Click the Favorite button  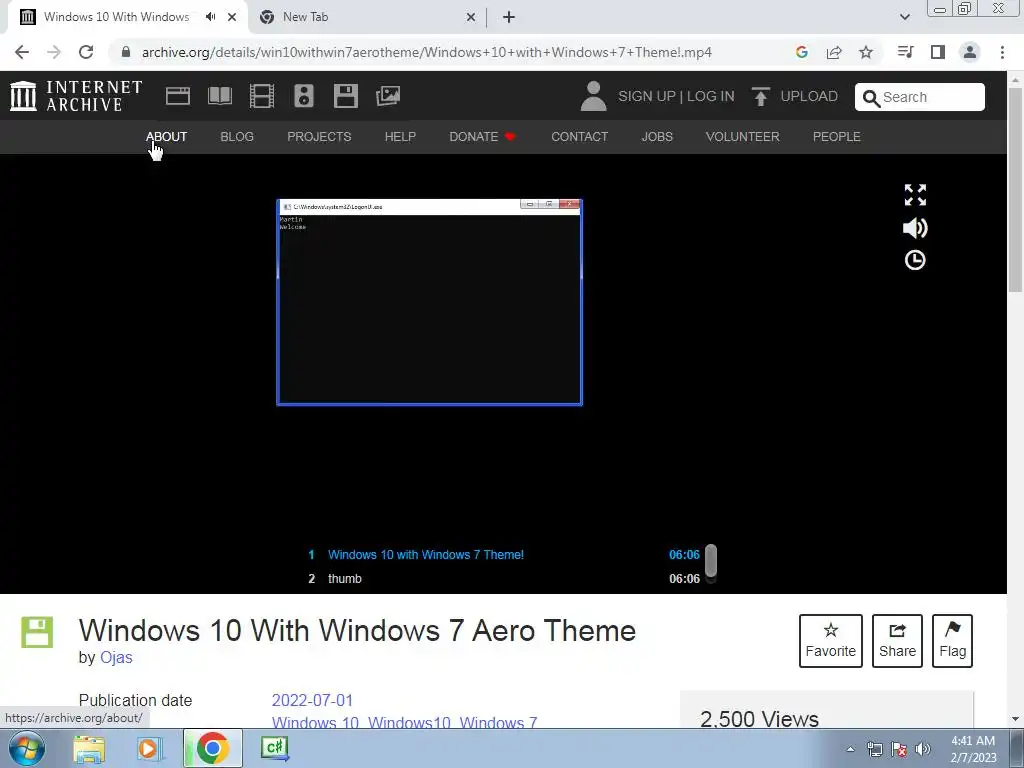831,641
